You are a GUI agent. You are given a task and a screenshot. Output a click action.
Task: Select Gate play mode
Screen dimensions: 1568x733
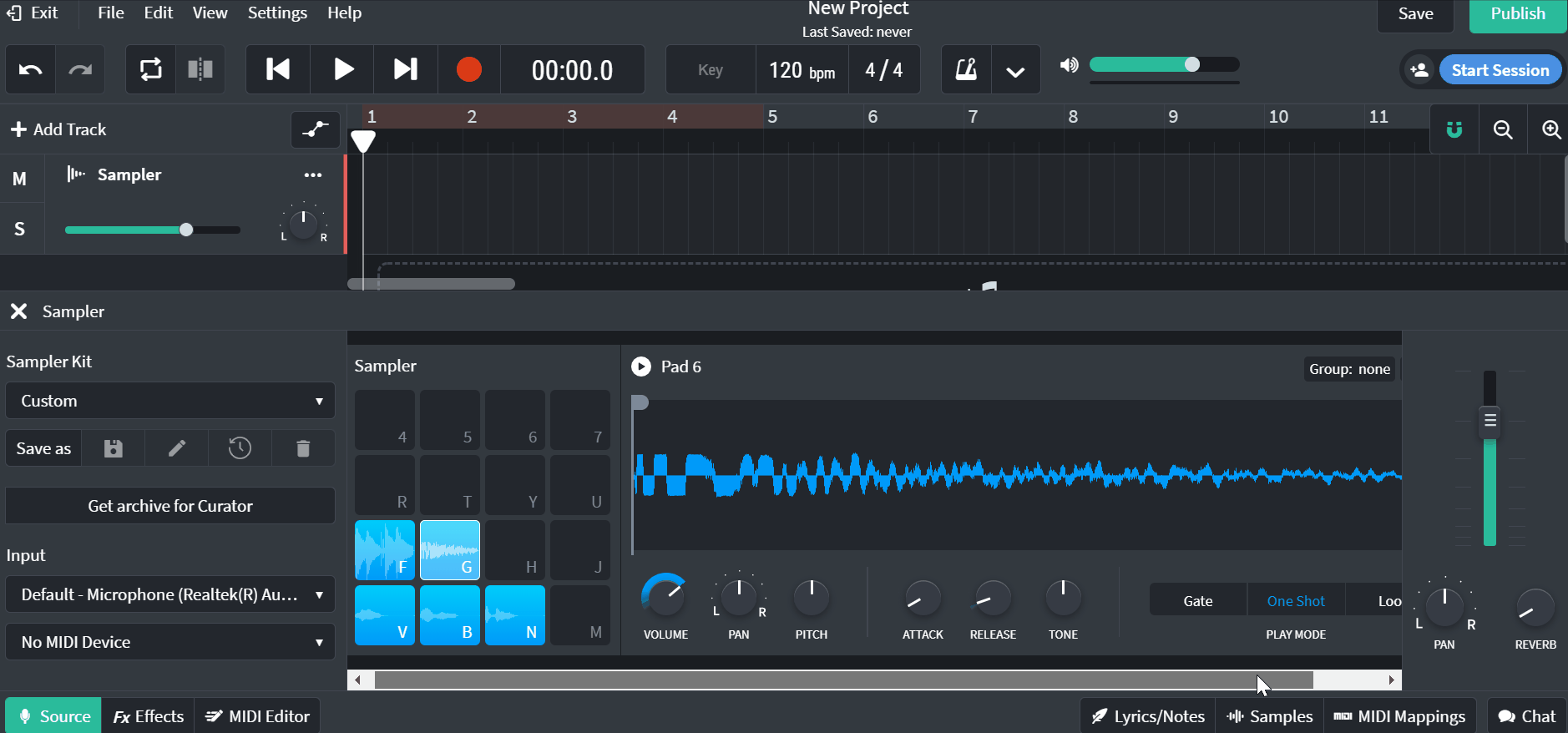1198,601
